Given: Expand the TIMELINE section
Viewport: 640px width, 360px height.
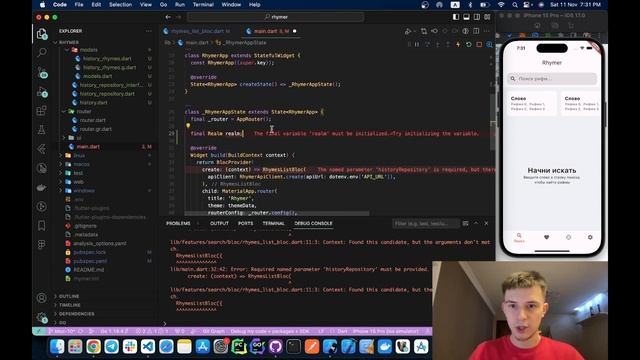Looking at the screenshot, I should click(x=70, y=305).
